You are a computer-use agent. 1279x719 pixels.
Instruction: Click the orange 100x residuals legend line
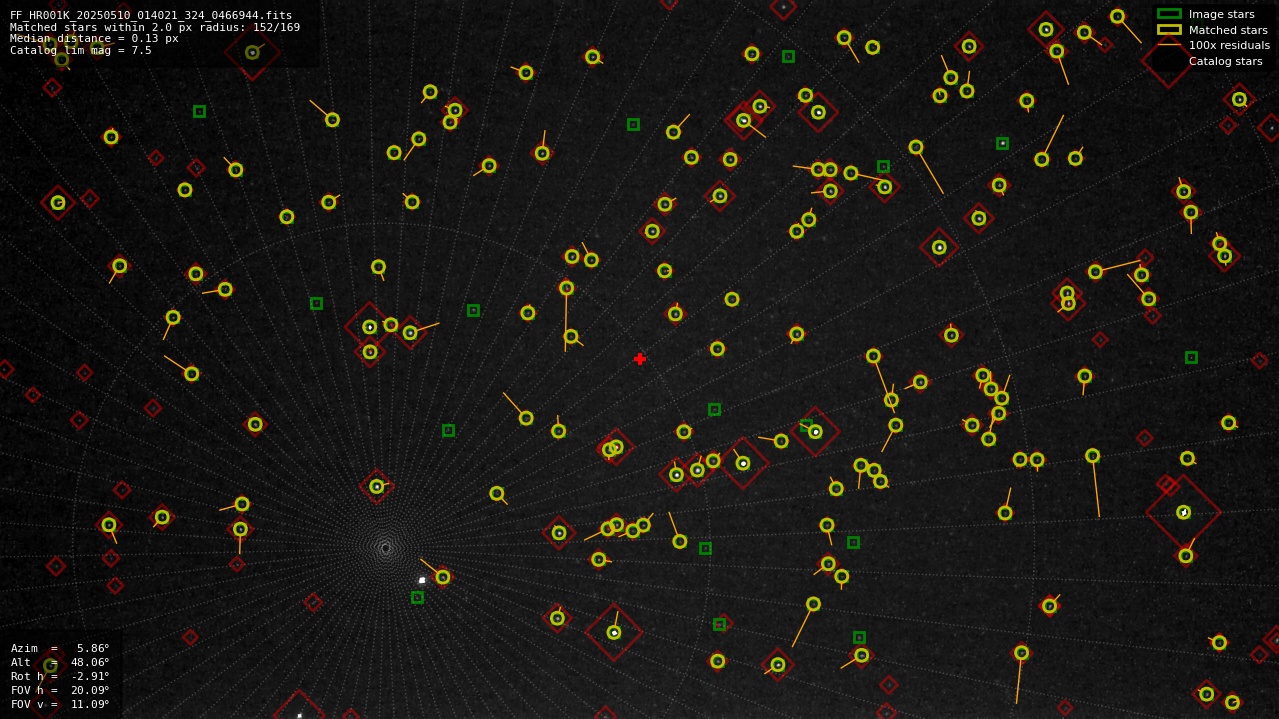click(x=1169, y=45)
